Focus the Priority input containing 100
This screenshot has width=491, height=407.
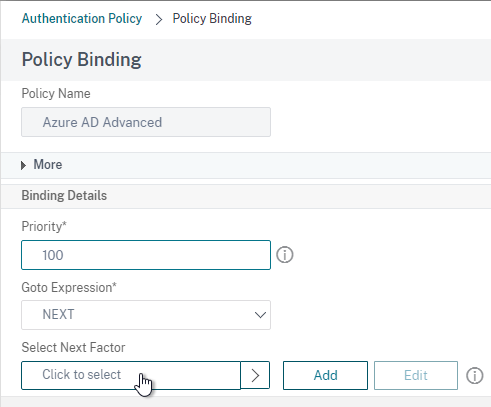click(146, 255)
